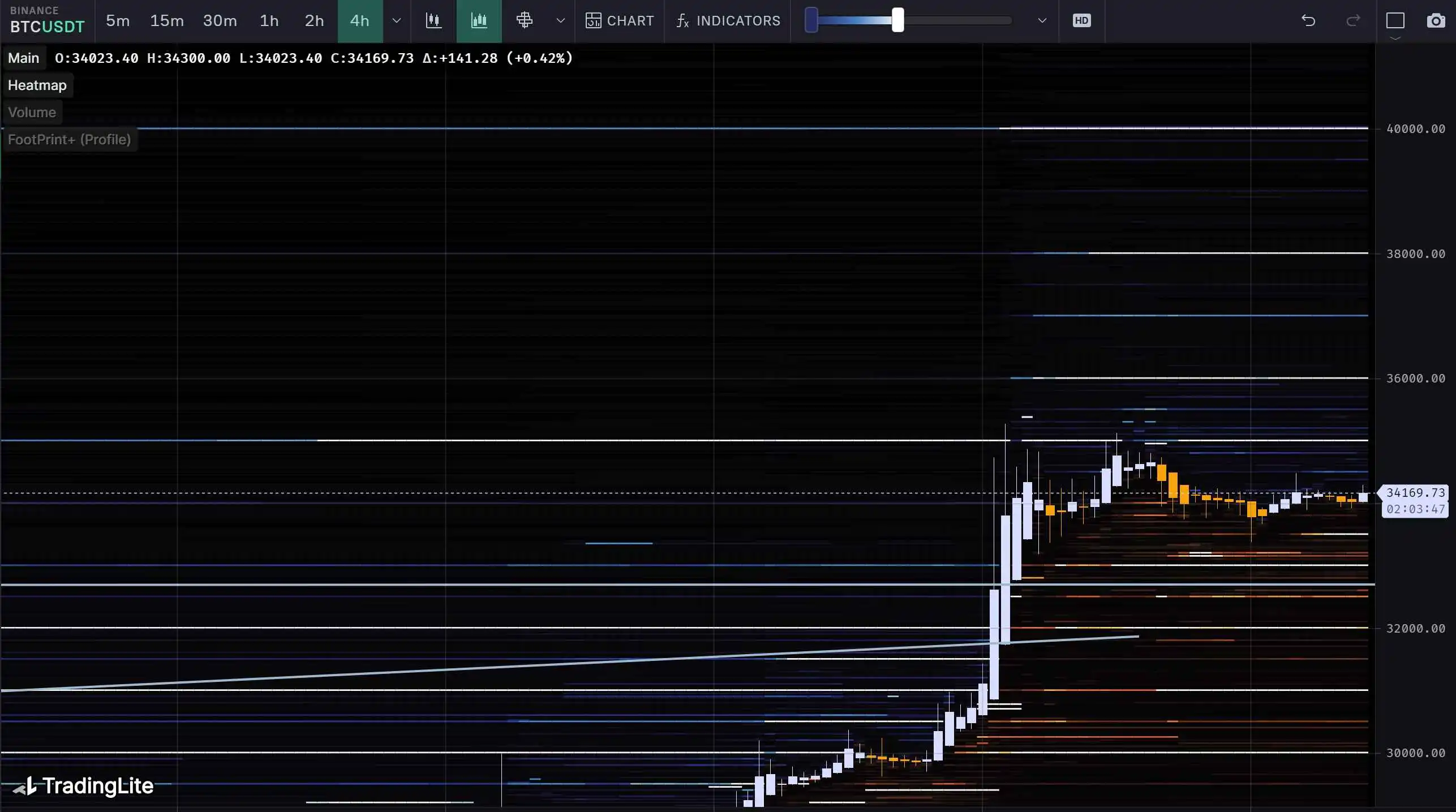Open the heatmap slider options dropdown

point(1042,21)
